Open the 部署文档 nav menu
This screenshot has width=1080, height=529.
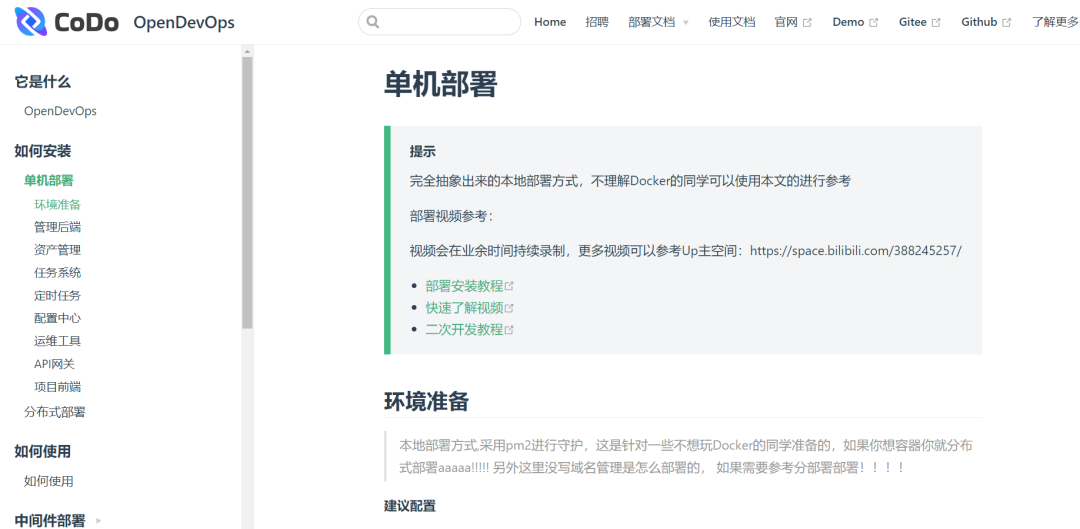652,22
